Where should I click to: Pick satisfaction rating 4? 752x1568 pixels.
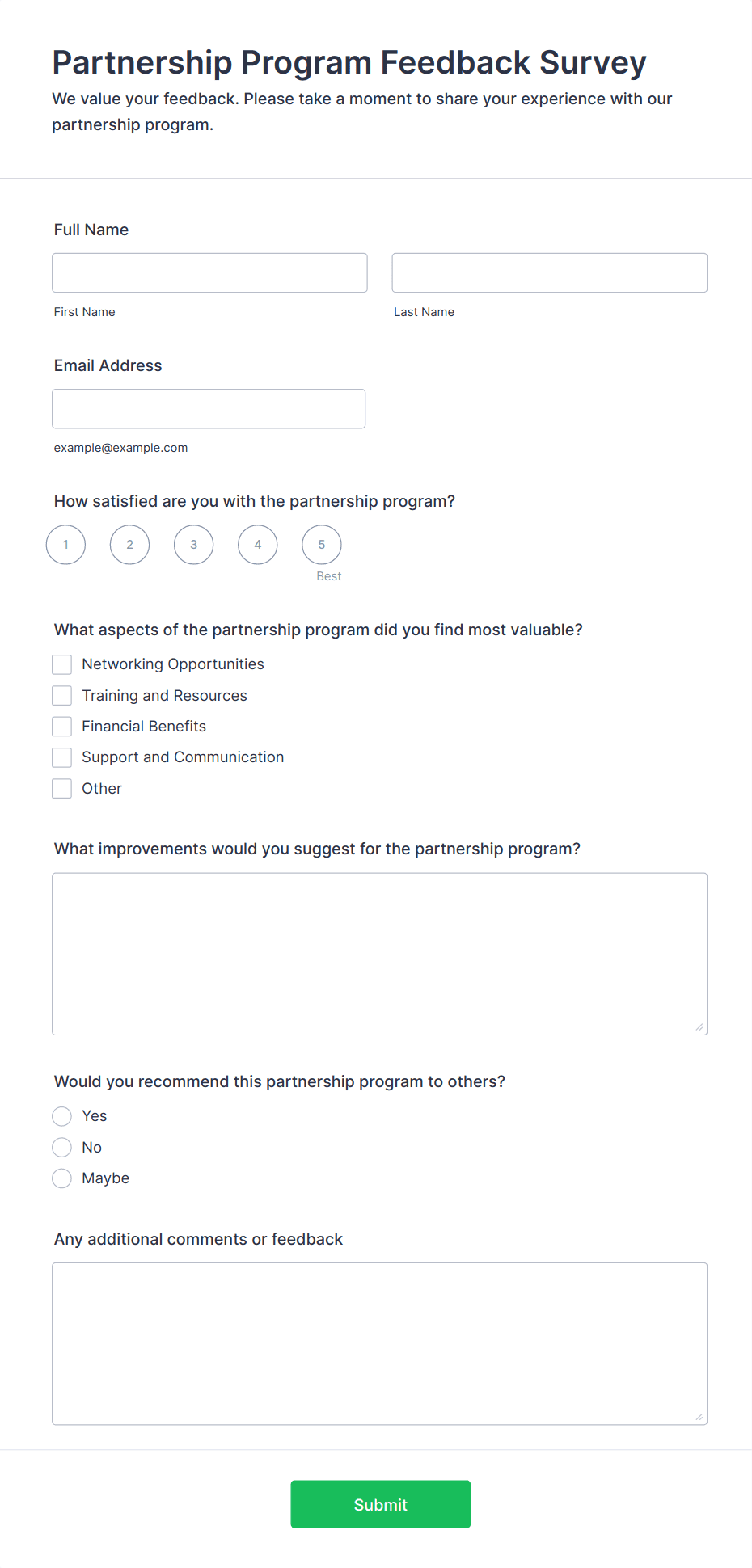258,545
